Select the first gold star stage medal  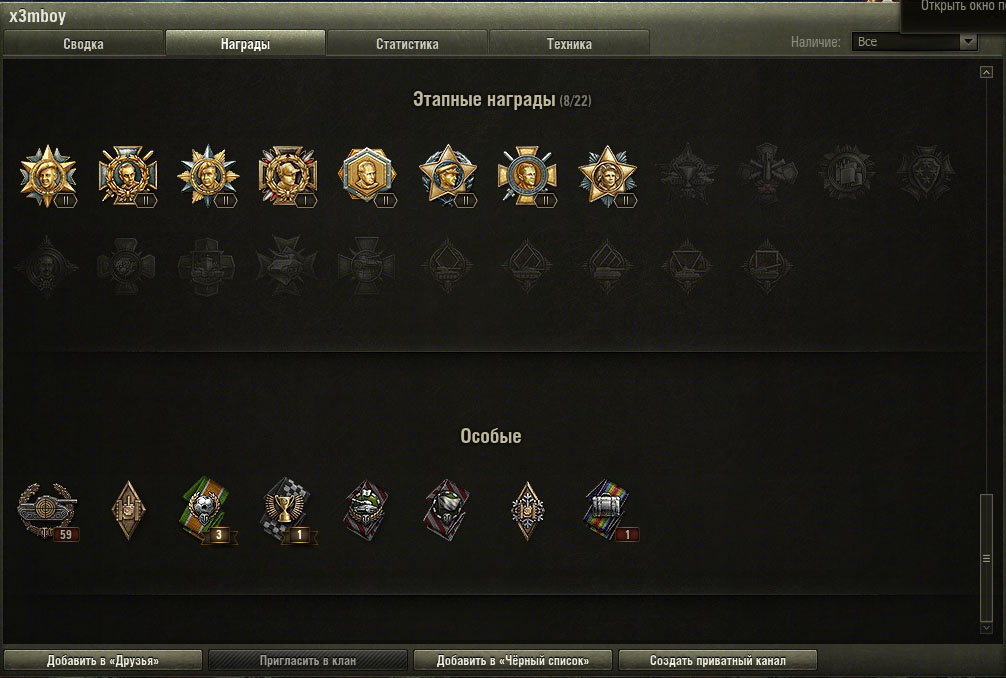point(48,176)
